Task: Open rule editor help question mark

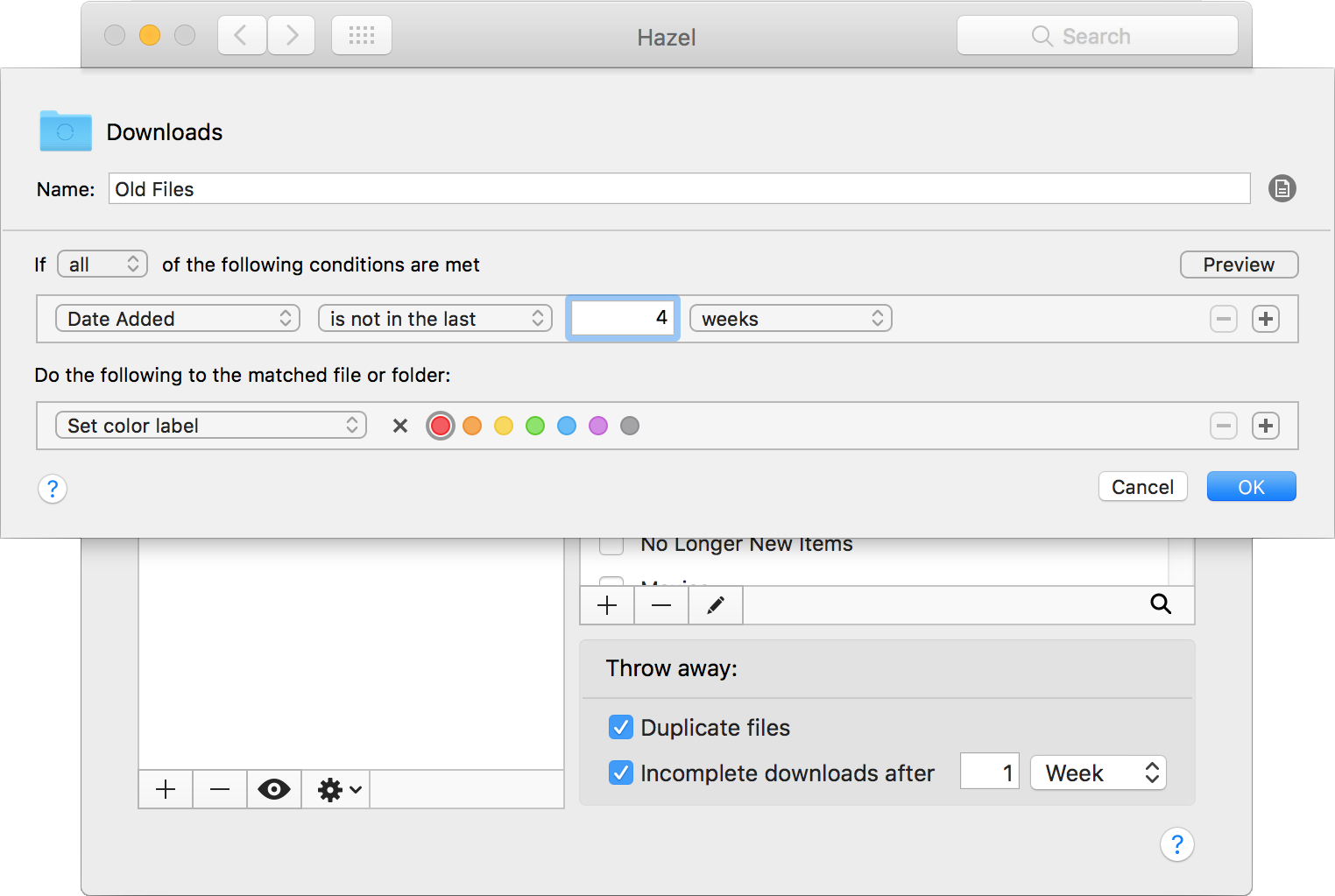Action: [x=53, y=488]
